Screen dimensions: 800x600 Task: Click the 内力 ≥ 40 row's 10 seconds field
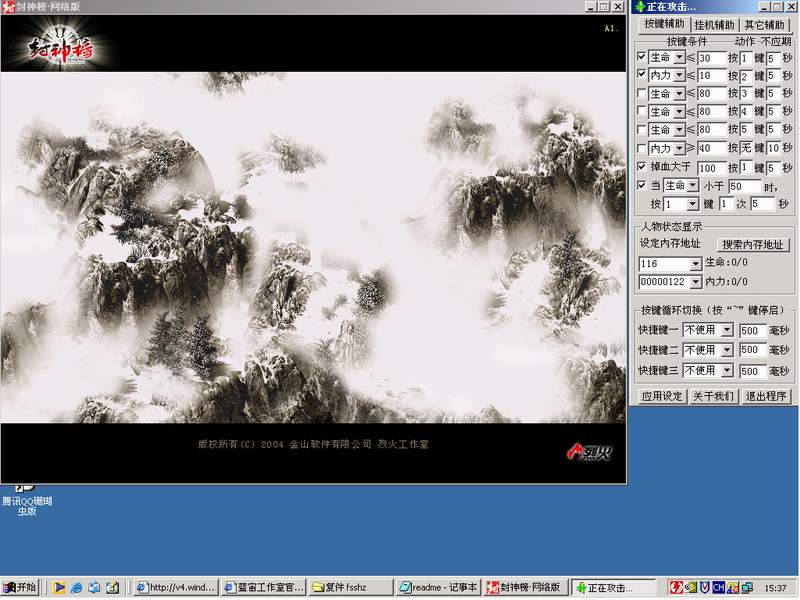tap(773, 148)
